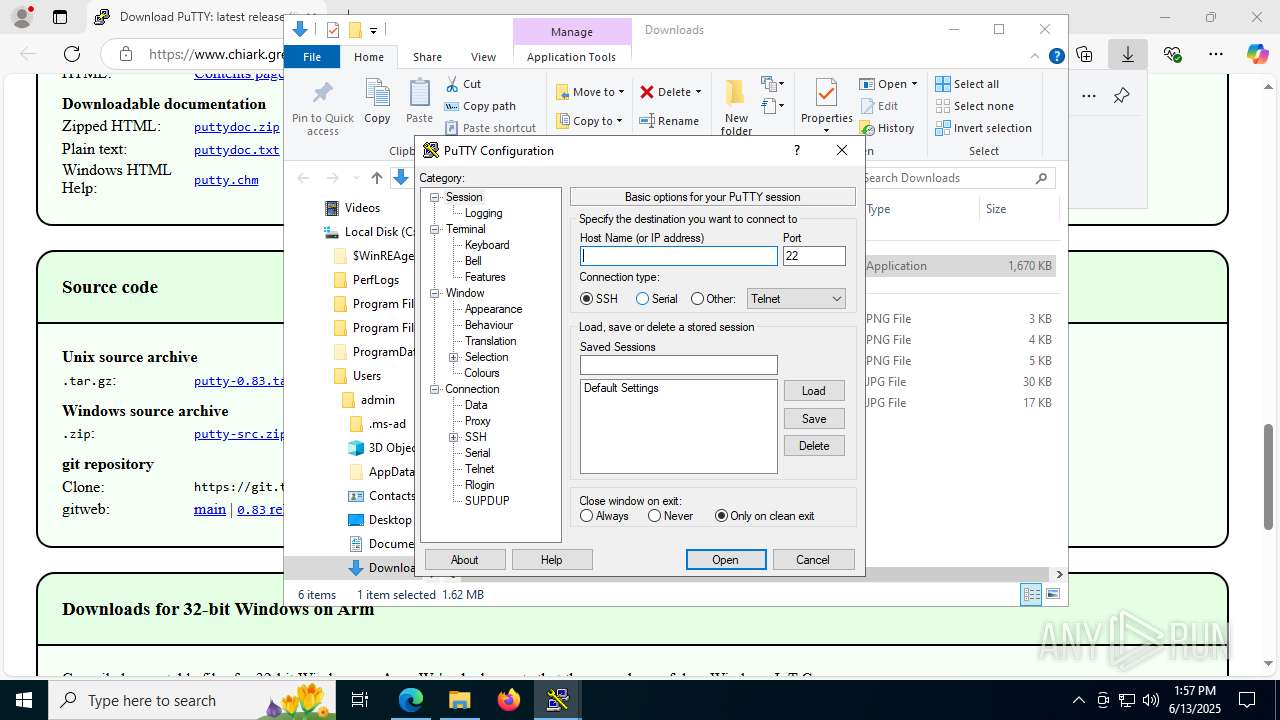Select Only on clean exit option
Image resolution: width=1280 pixels, height=720 pixels.
tap(721, 516)
